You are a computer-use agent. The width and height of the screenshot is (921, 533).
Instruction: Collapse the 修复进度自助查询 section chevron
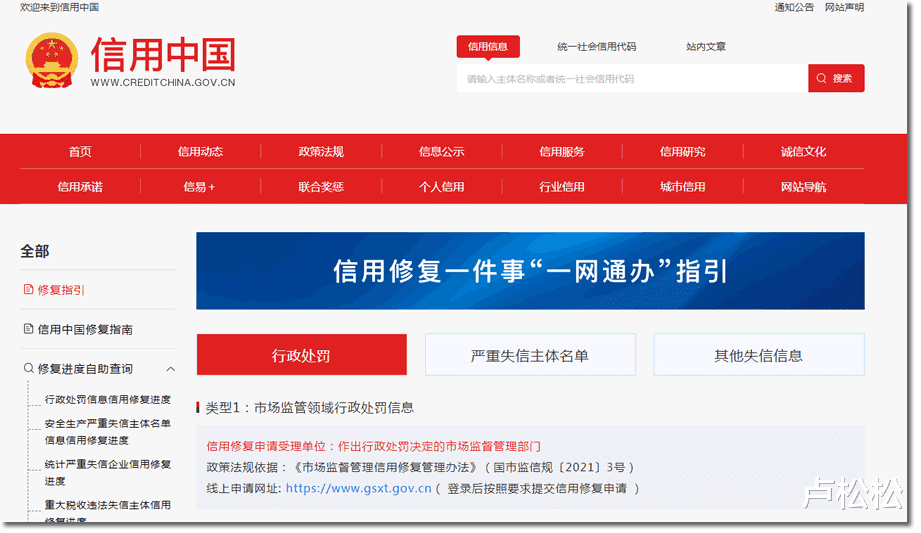(170, 369)
